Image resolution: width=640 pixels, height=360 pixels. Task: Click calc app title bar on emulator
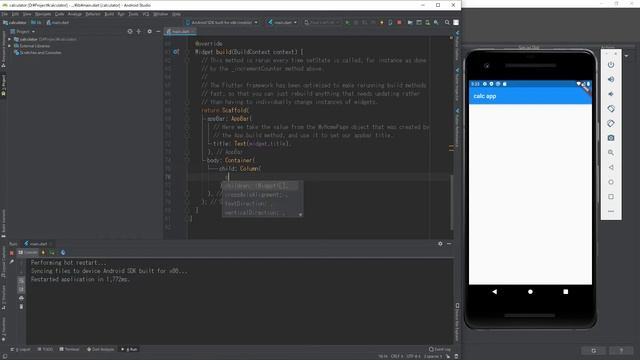(530, 96)
